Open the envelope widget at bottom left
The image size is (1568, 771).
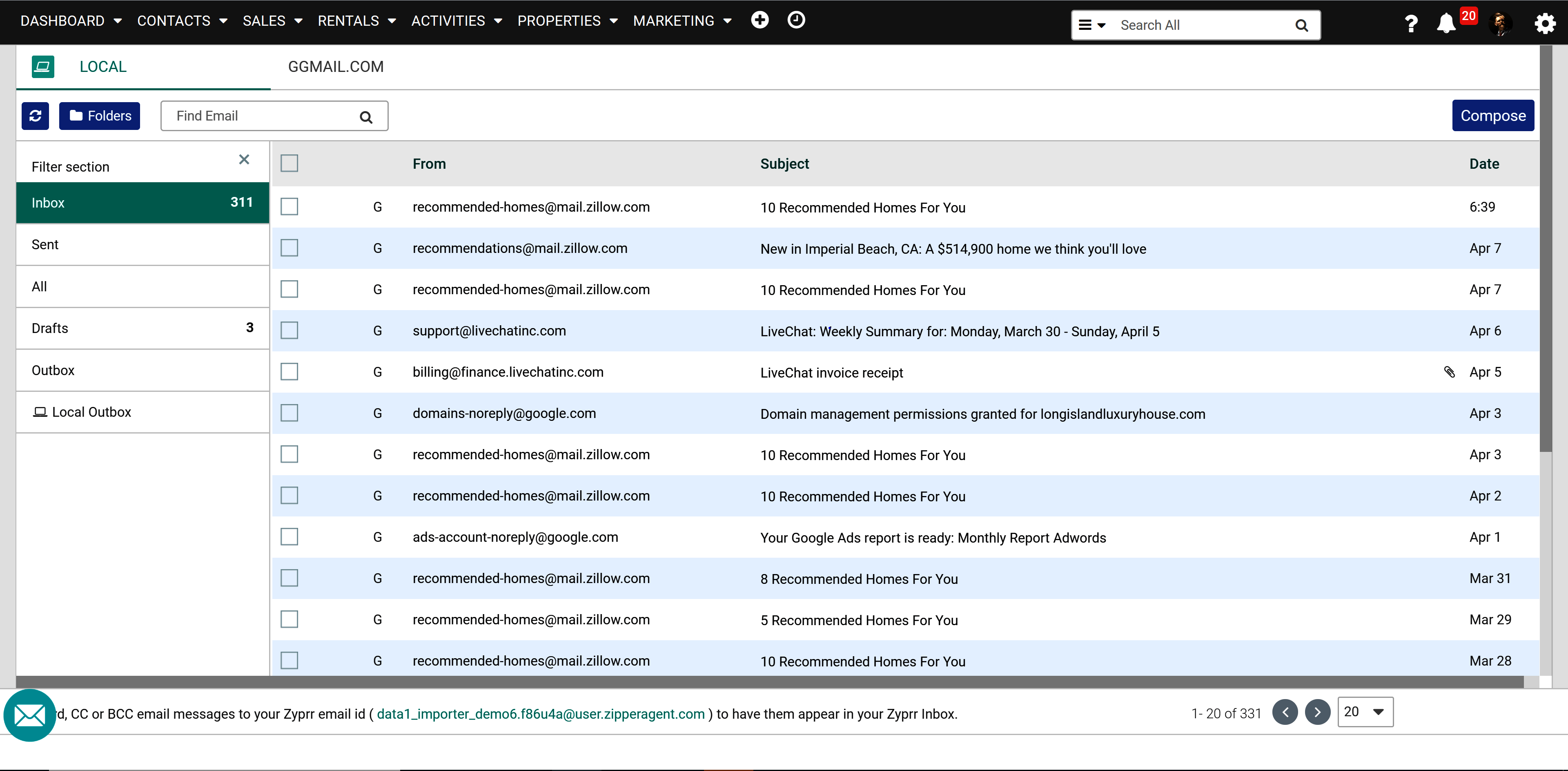coord(29,714)
